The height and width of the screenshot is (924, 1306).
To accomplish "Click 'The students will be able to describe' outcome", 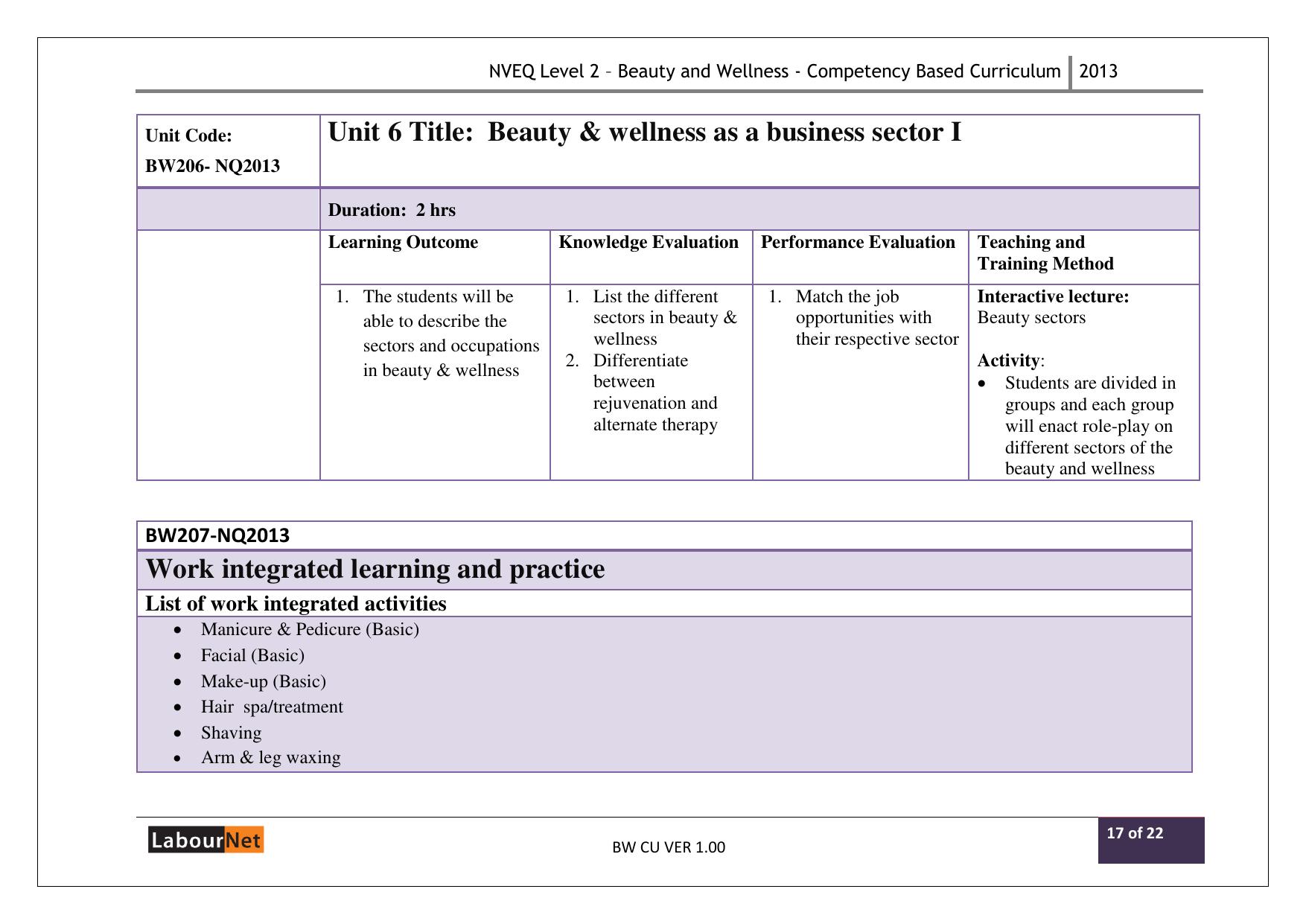I will click(x=451, y=334).
